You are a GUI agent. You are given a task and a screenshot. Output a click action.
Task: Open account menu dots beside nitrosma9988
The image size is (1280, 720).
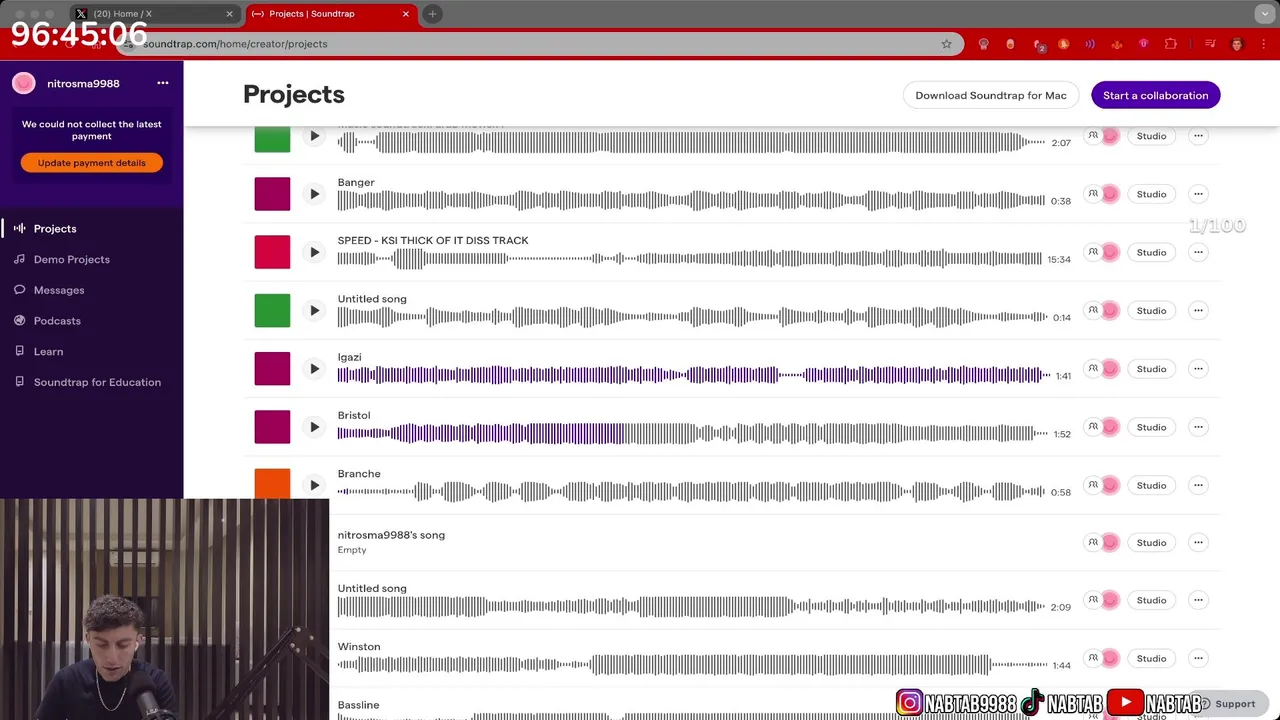(x=163, y=83)
